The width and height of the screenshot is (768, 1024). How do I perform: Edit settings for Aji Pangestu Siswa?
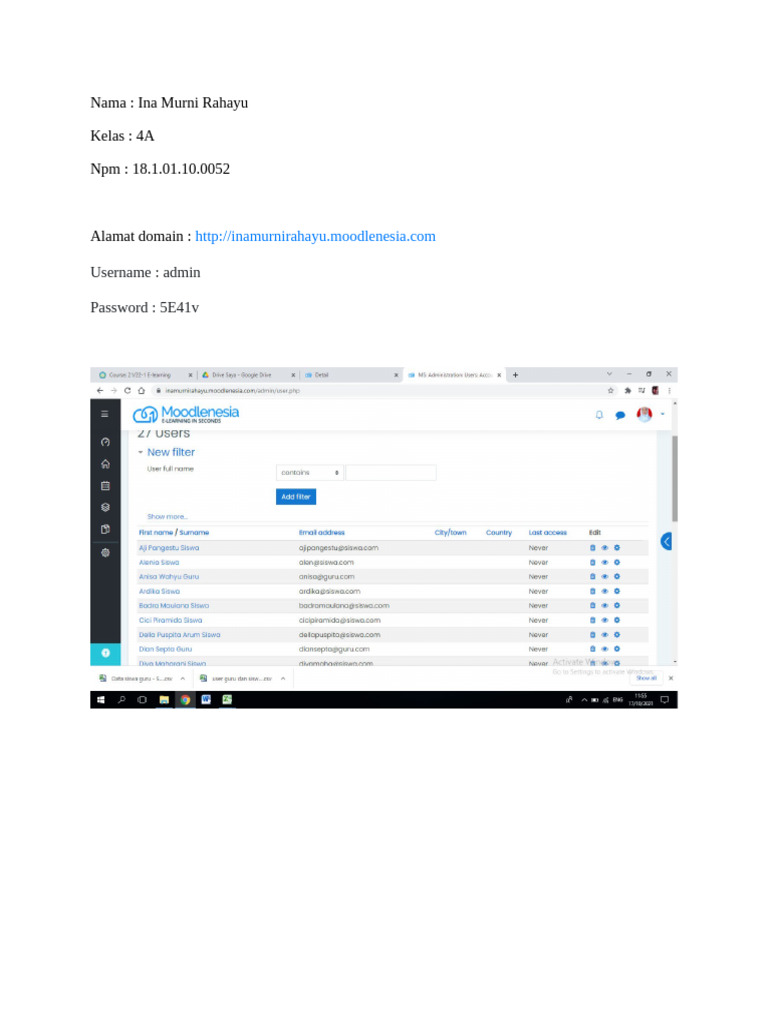[x=616, y=548]
